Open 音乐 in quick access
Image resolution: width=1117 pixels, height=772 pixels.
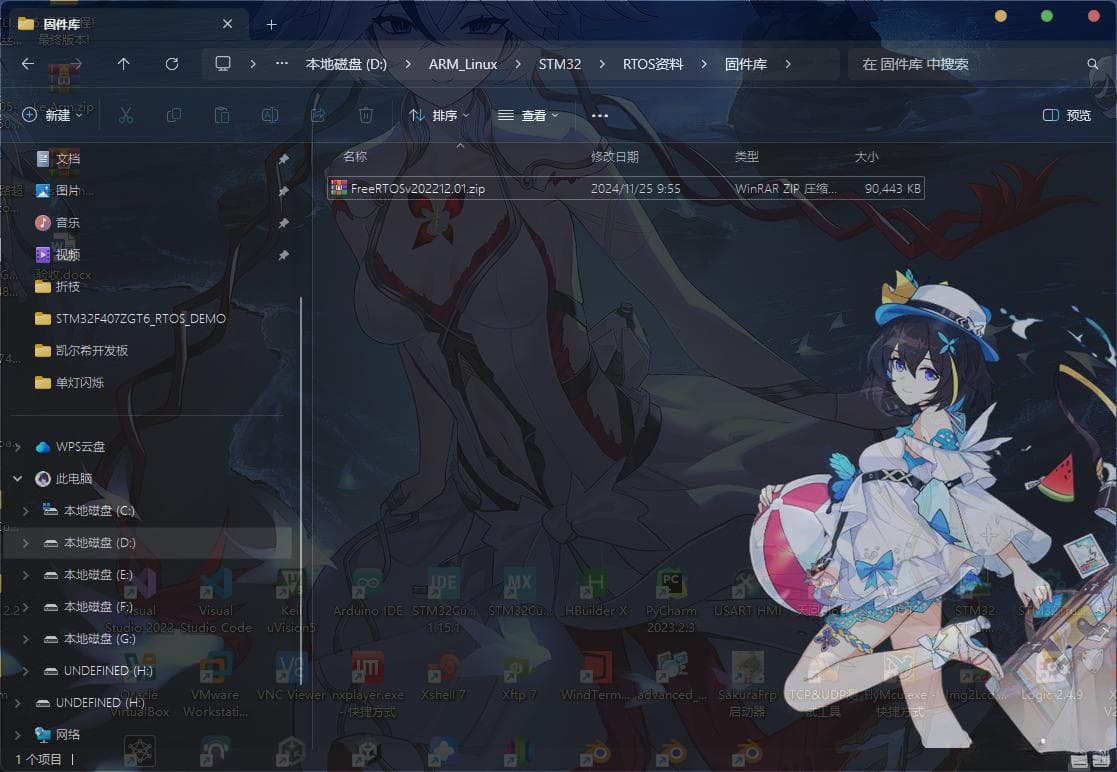(x=68, y=222)
